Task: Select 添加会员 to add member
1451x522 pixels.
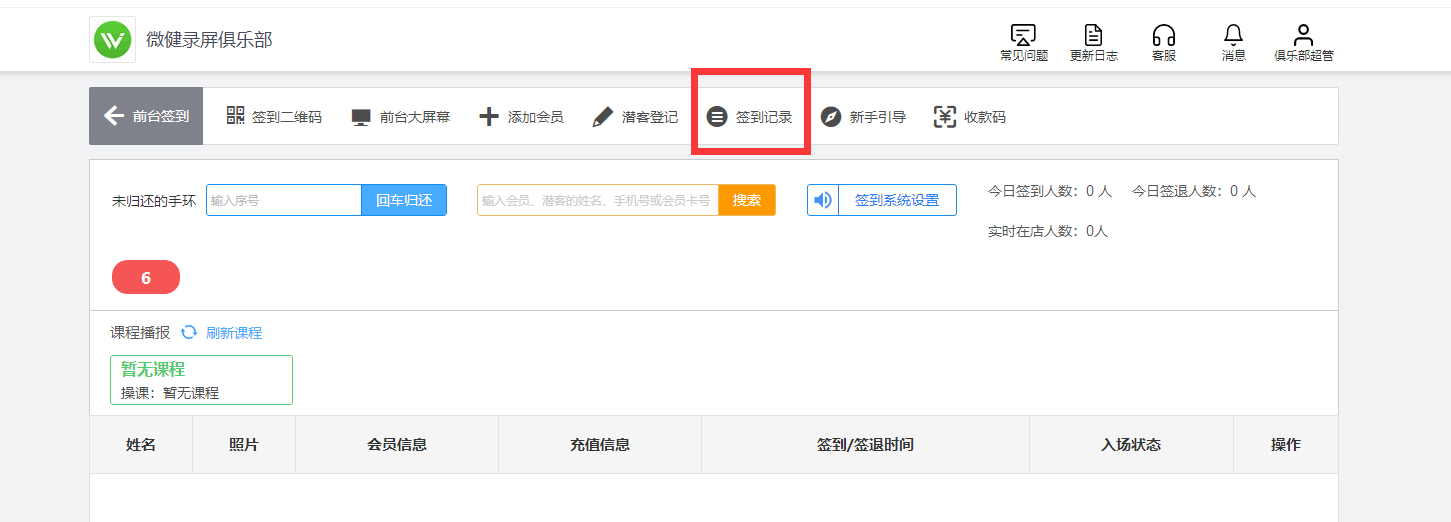Action: pos(521,117)
